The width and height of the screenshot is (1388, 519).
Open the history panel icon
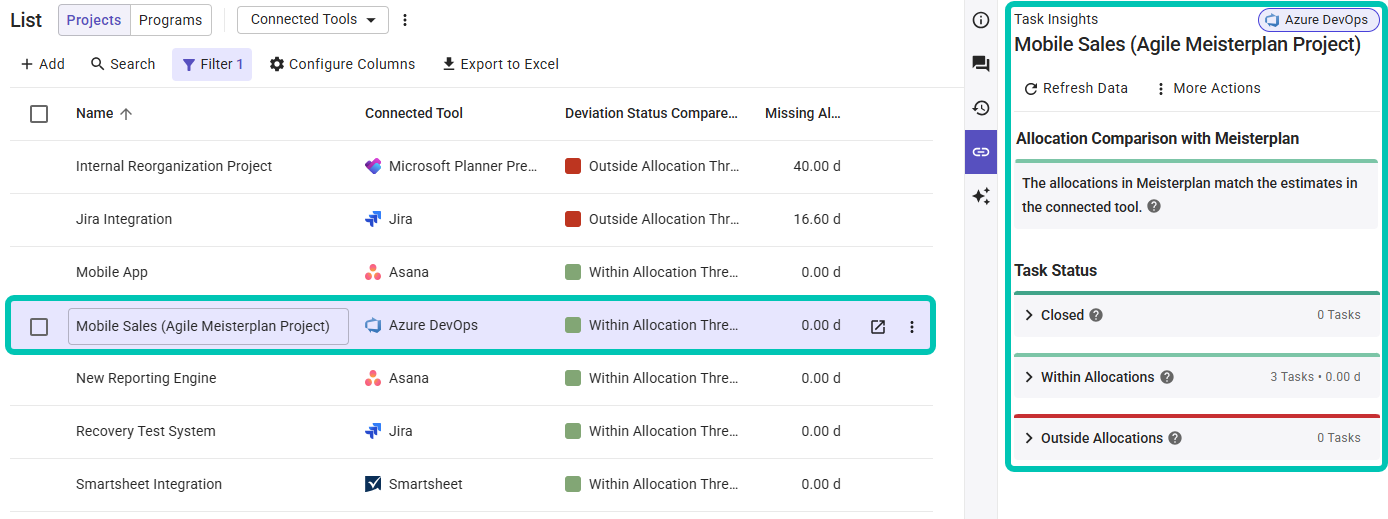tap(981, 108)
